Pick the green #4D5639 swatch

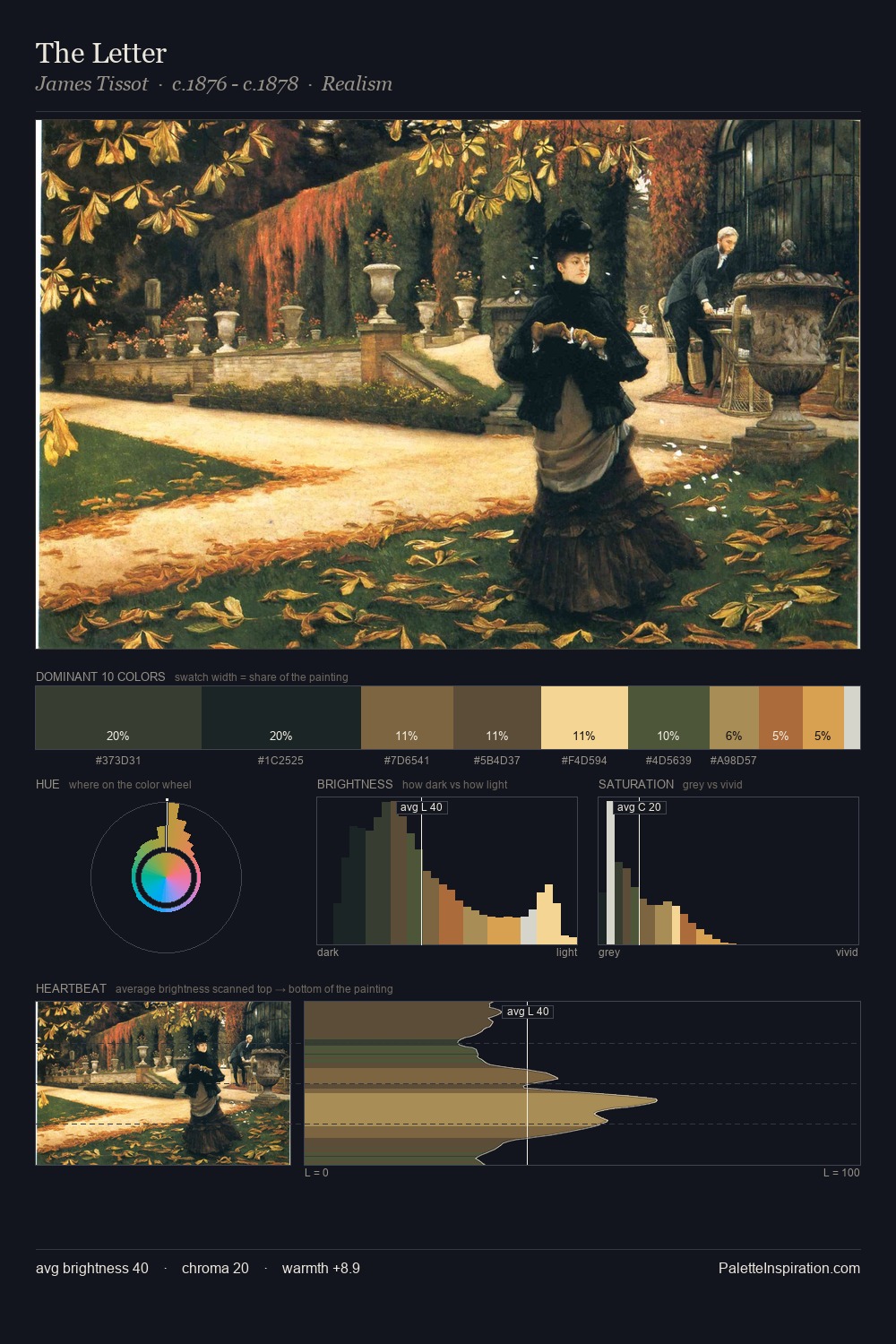(x=668, y=718)
